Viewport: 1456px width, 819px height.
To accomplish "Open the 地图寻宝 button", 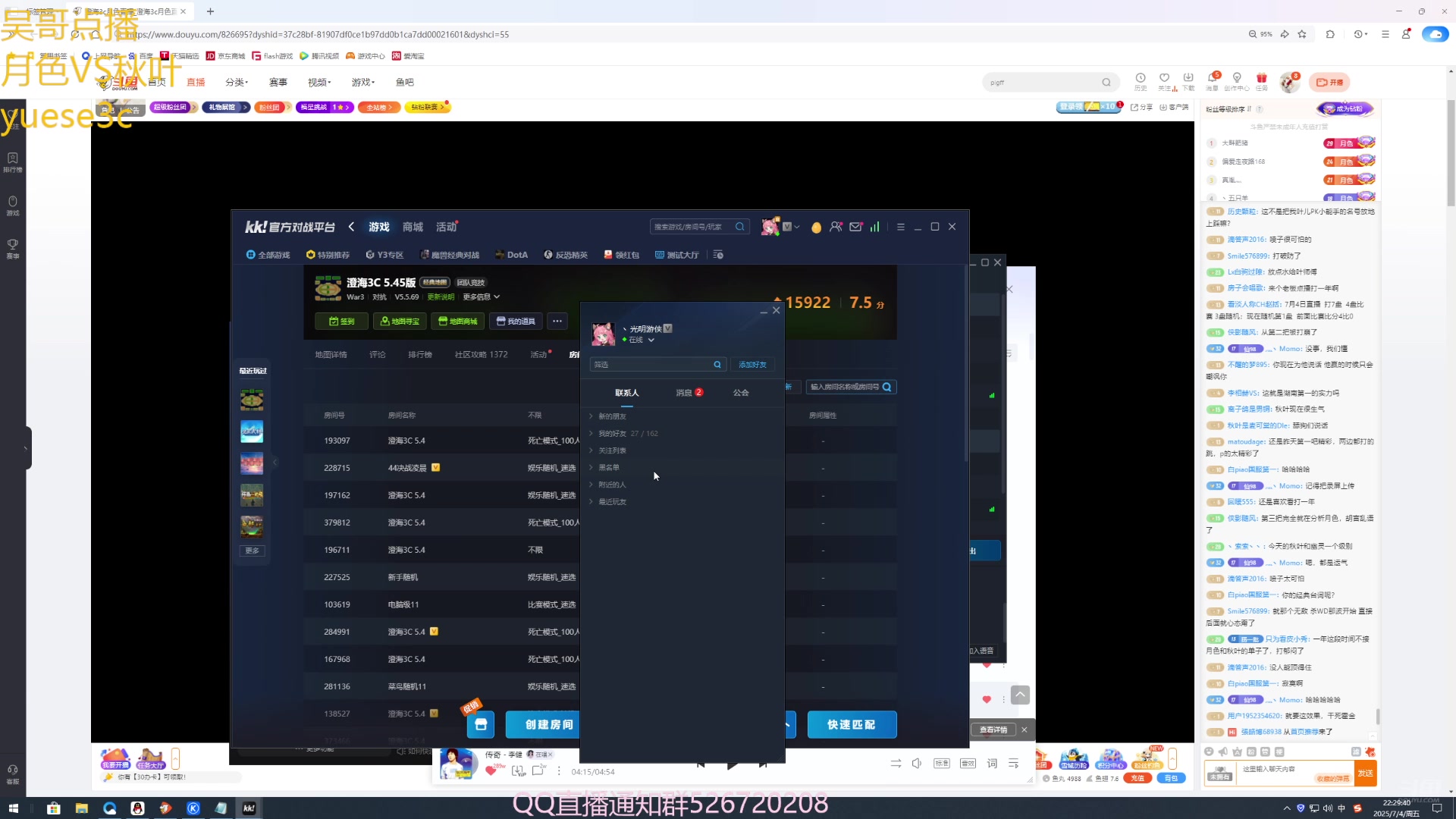I will (x=400, y=322).
